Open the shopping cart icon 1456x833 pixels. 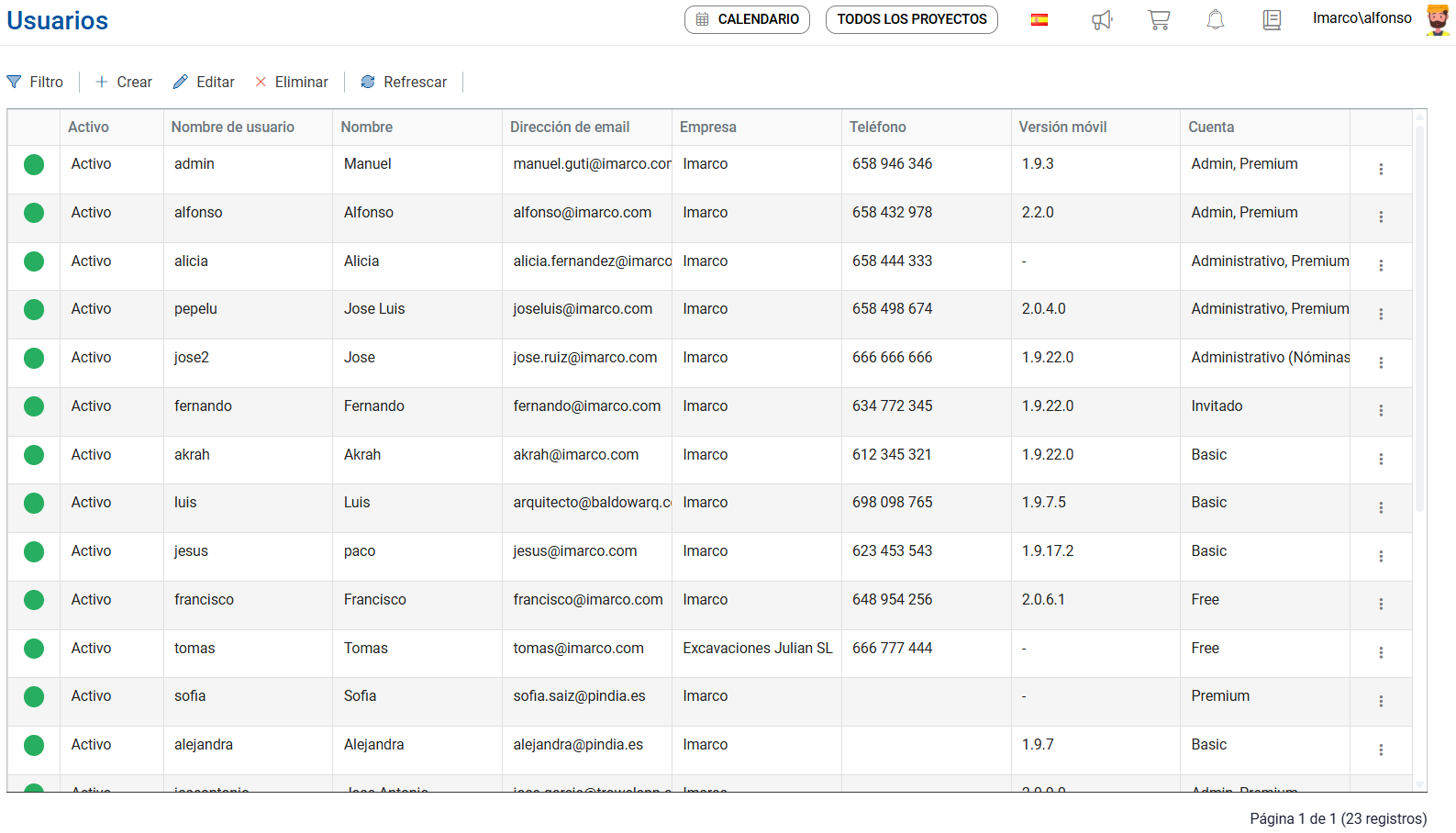(x=1159, y=20)
